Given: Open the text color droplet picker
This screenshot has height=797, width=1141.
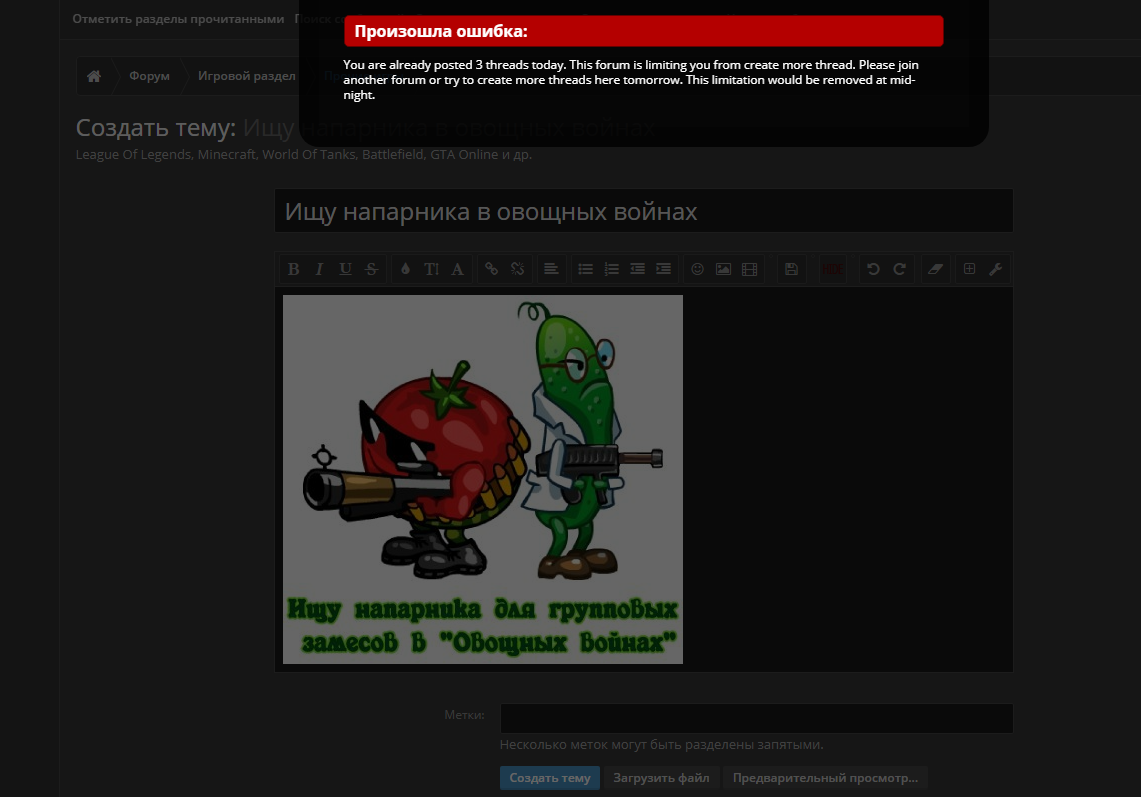Looking at the screenshot, I should (x=405, y=269).
